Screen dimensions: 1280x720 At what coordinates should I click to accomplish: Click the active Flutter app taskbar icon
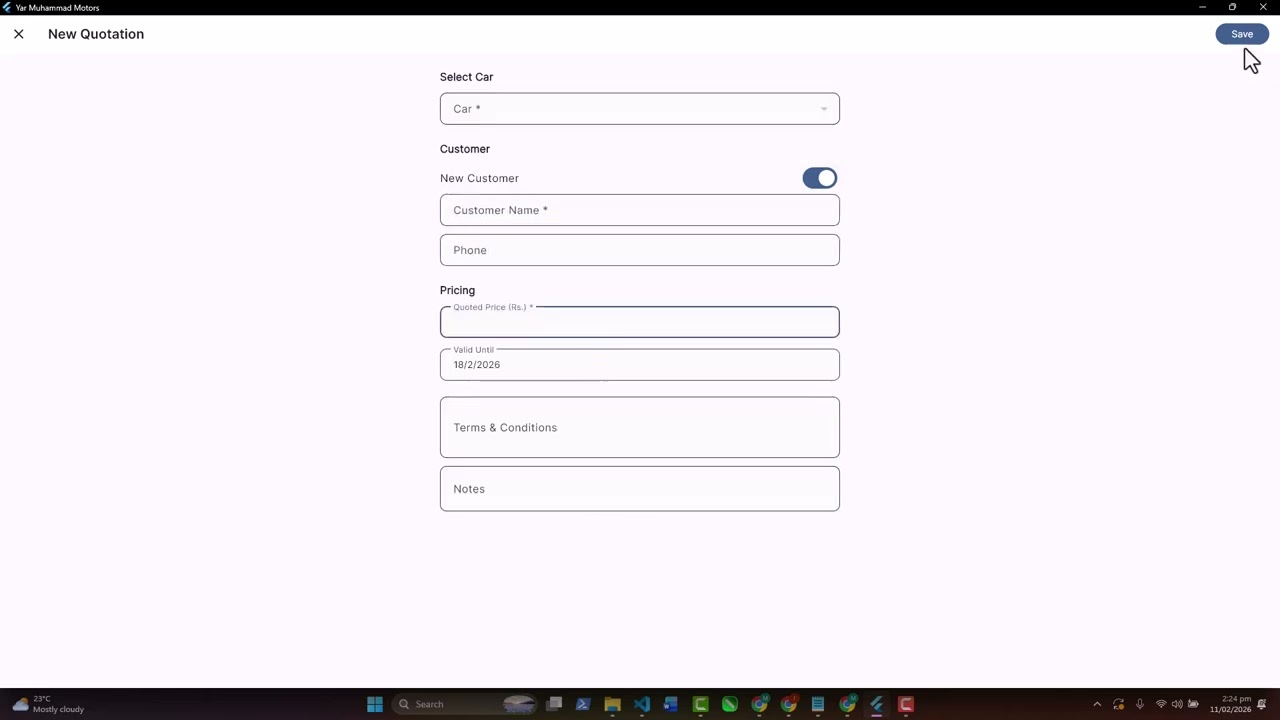click(x=877, y=704)
